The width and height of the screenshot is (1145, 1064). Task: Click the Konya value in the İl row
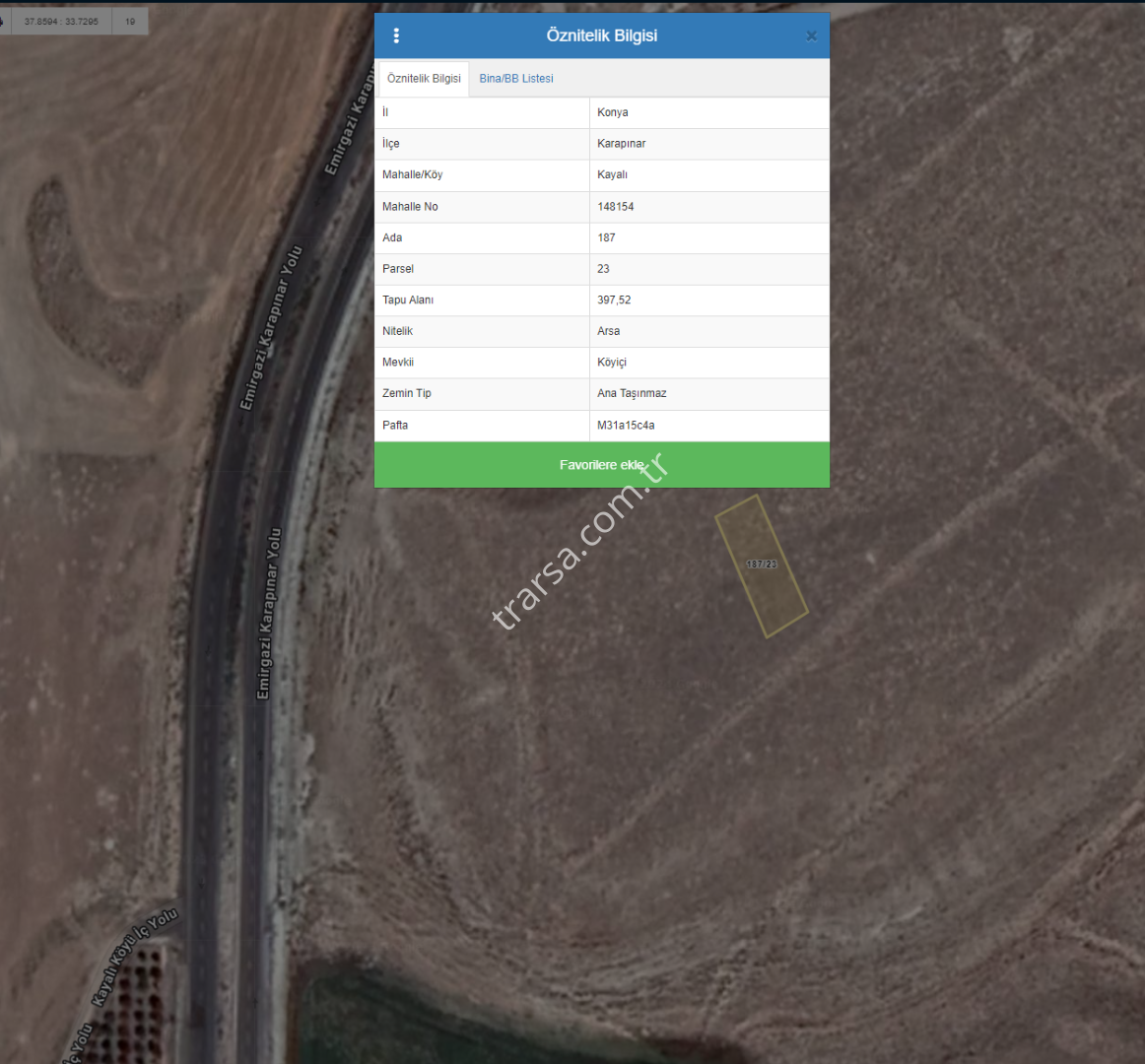[x=612, y=112]
